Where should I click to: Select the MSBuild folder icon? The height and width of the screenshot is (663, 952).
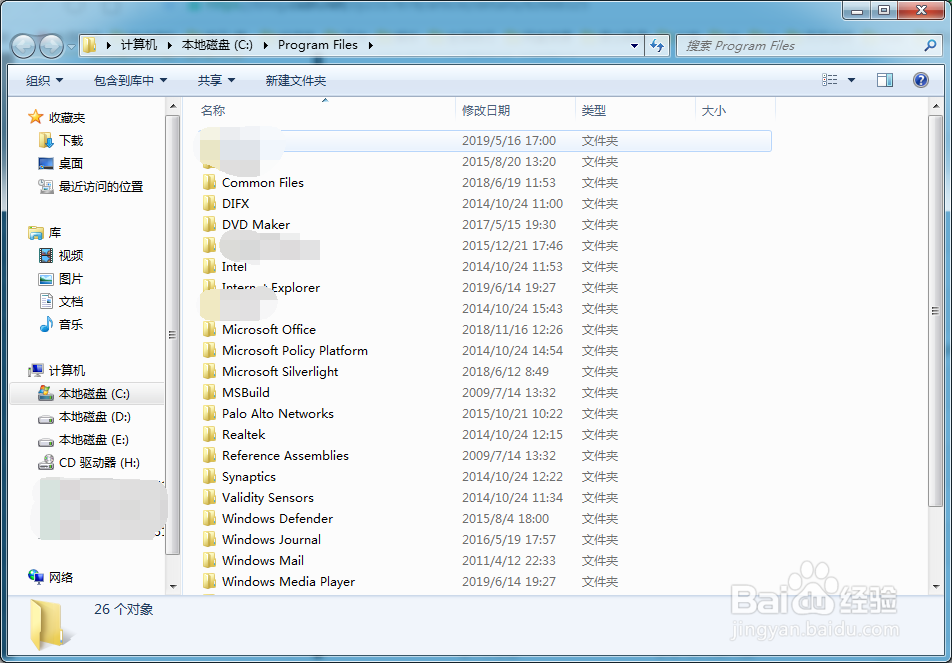point(209,392)
